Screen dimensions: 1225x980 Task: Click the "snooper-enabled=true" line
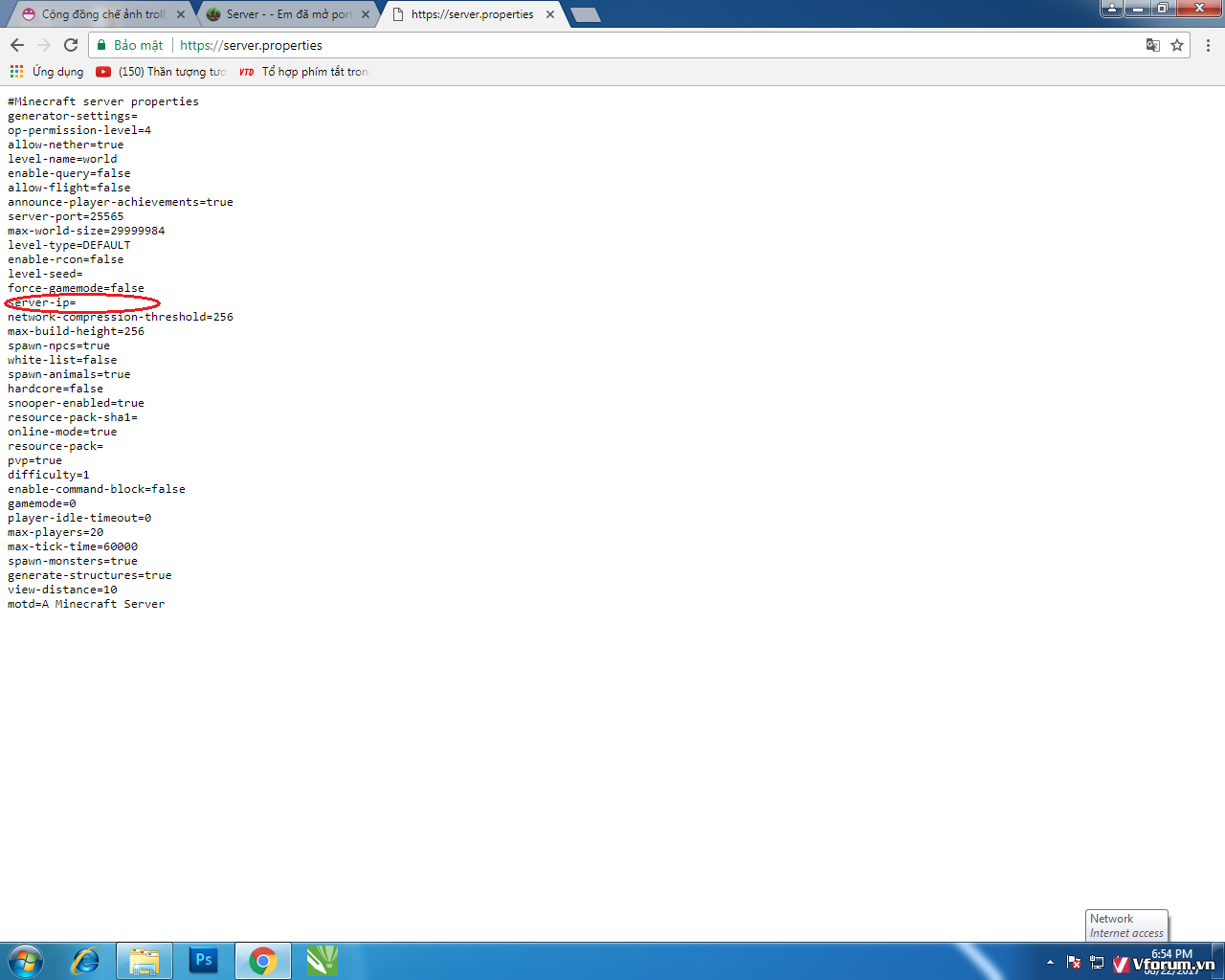(x=77, y=403)
